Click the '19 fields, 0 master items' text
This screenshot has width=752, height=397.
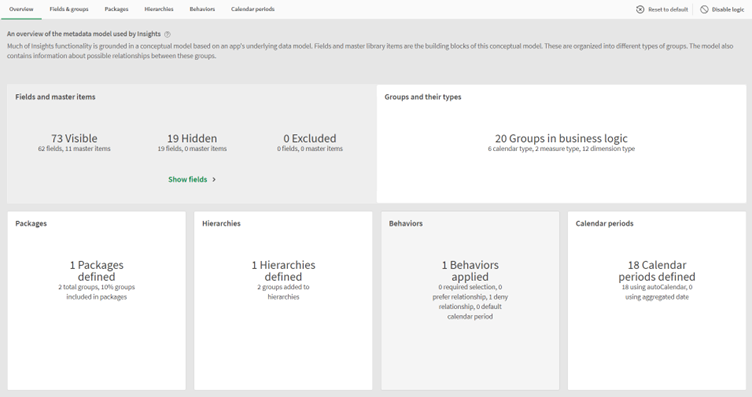point(192,149)
